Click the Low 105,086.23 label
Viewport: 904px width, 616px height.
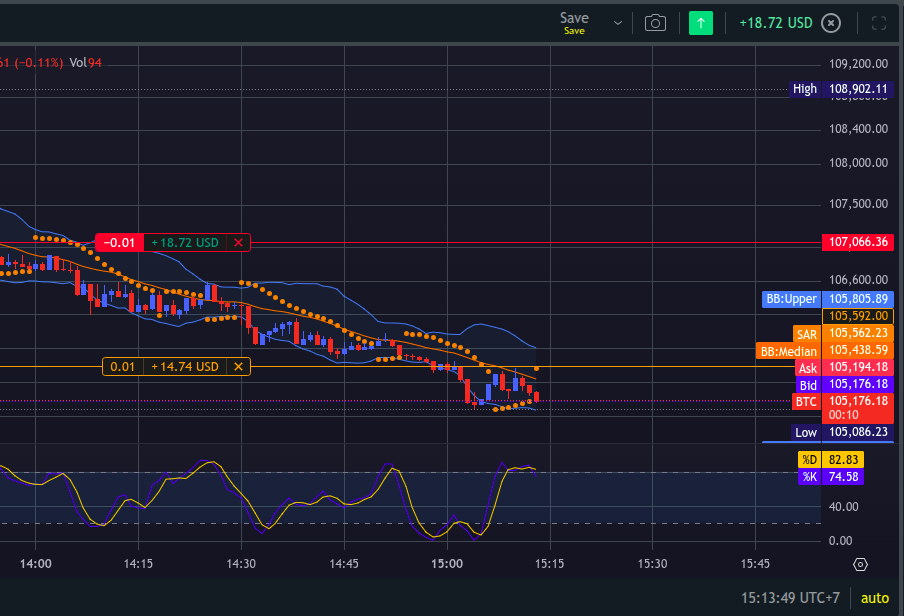(842, 432)
